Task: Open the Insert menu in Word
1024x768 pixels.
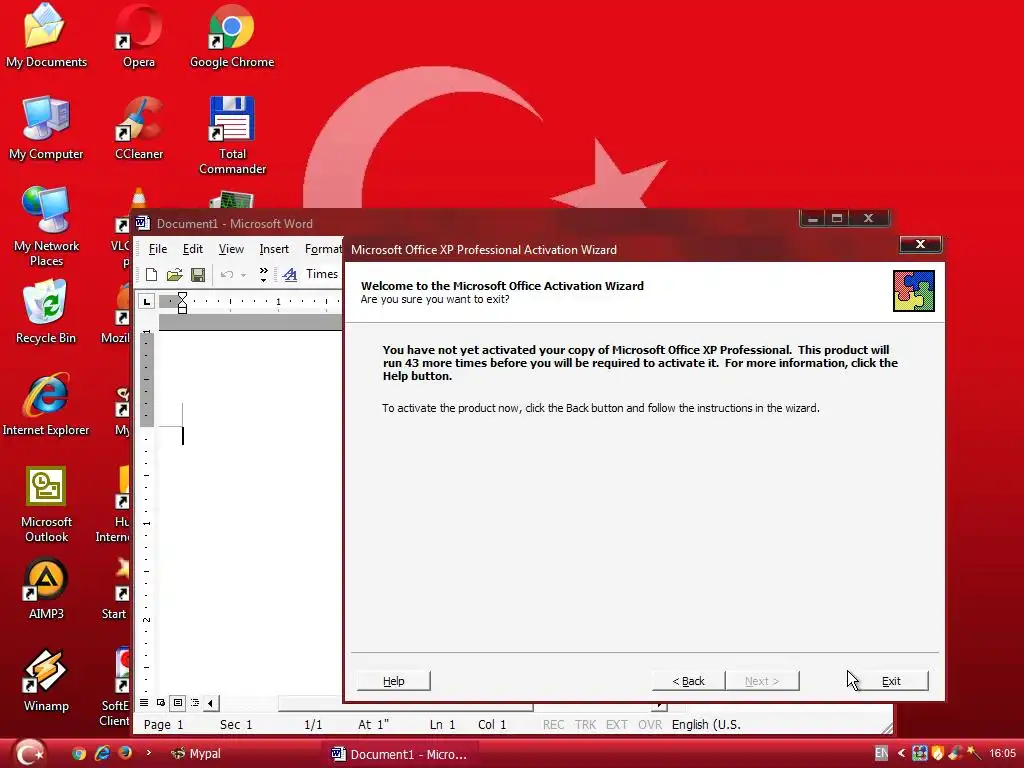Action: [274, 249]
